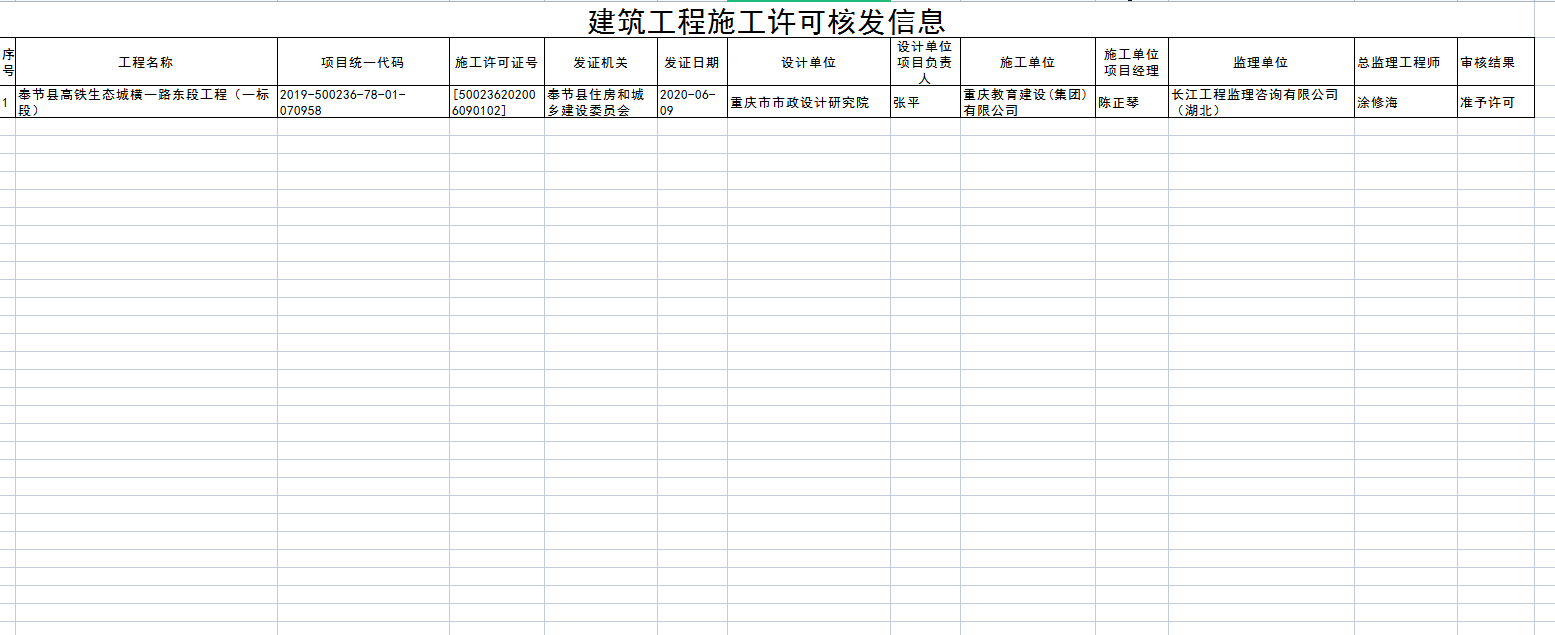Click the 序号 header cell
1555x635 pixels.
8,62
